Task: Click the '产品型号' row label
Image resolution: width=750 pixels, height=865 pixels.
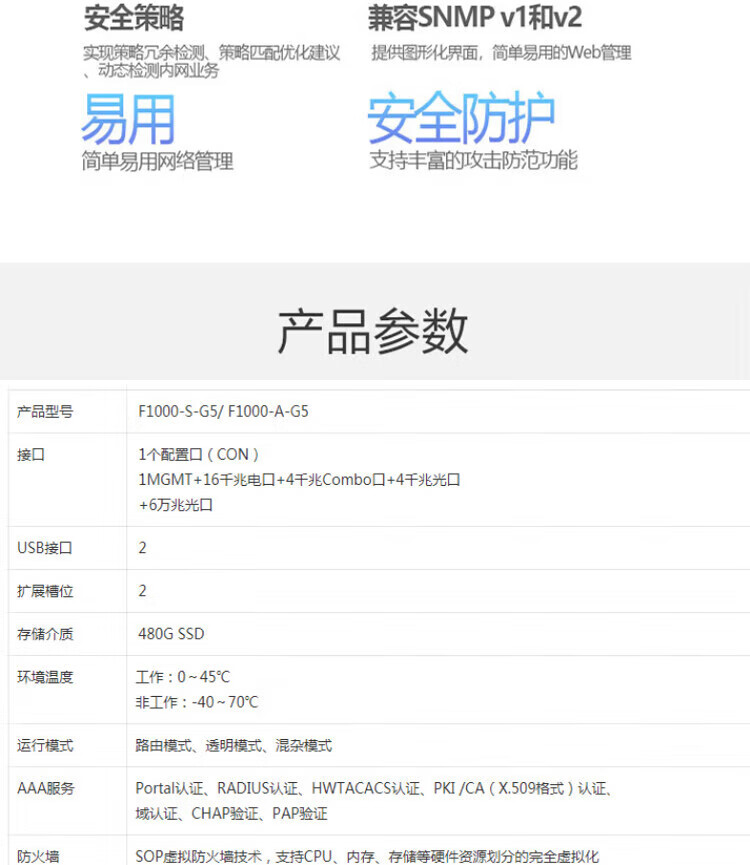Action: [x=45, y=412]
